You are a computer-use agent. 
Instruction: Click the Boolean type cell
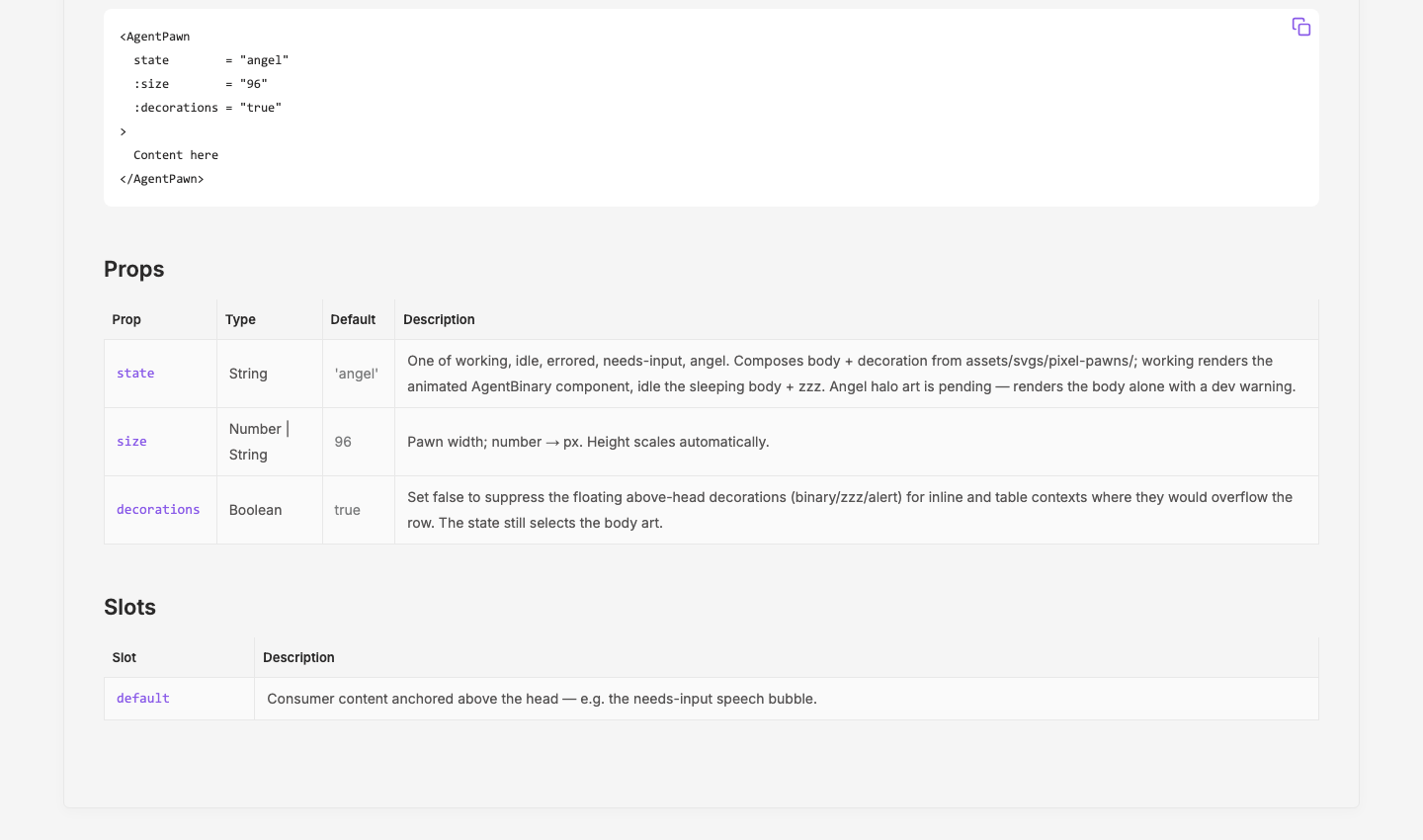click(256, 510)
